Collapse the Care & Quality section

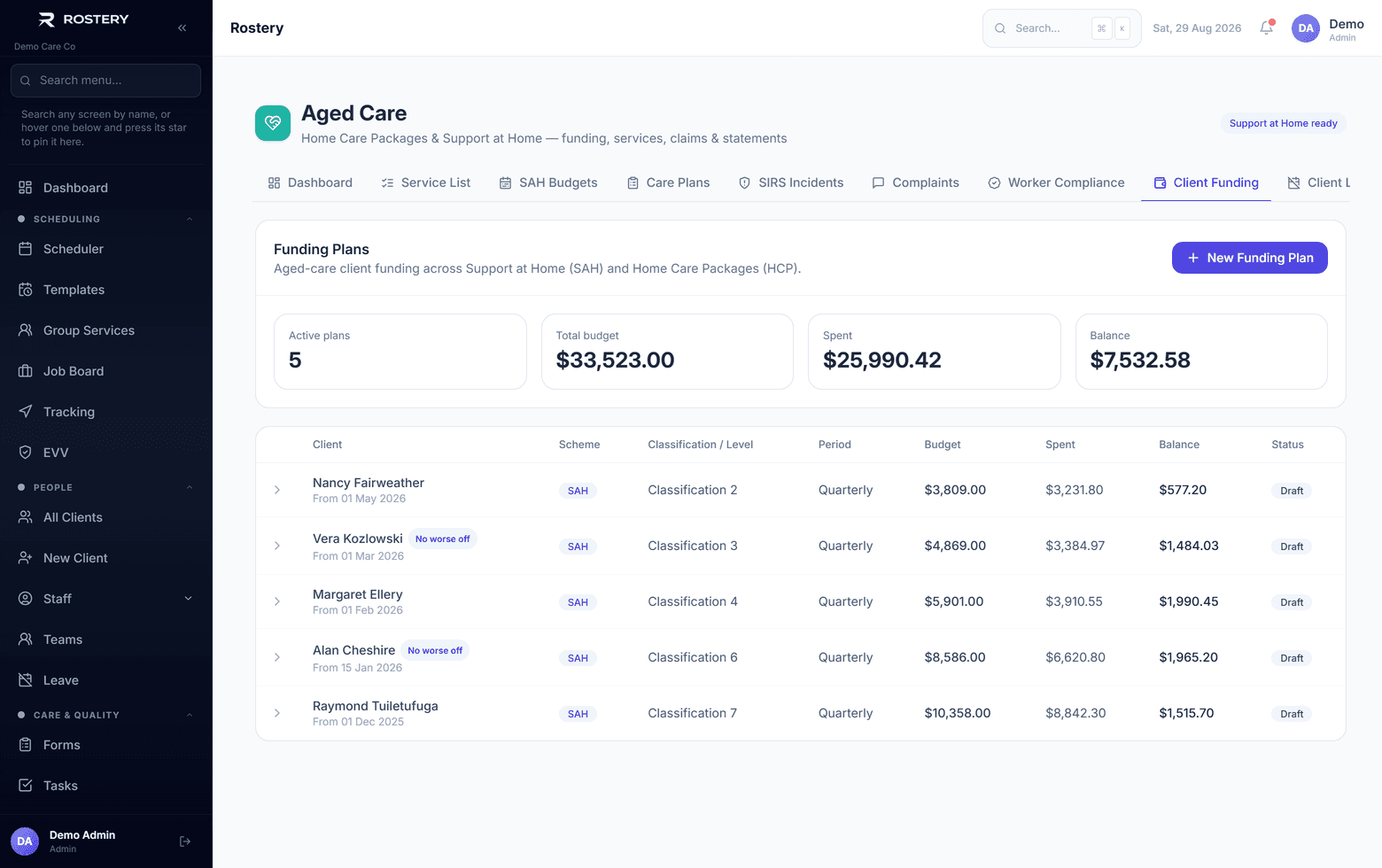pos(190,715)
